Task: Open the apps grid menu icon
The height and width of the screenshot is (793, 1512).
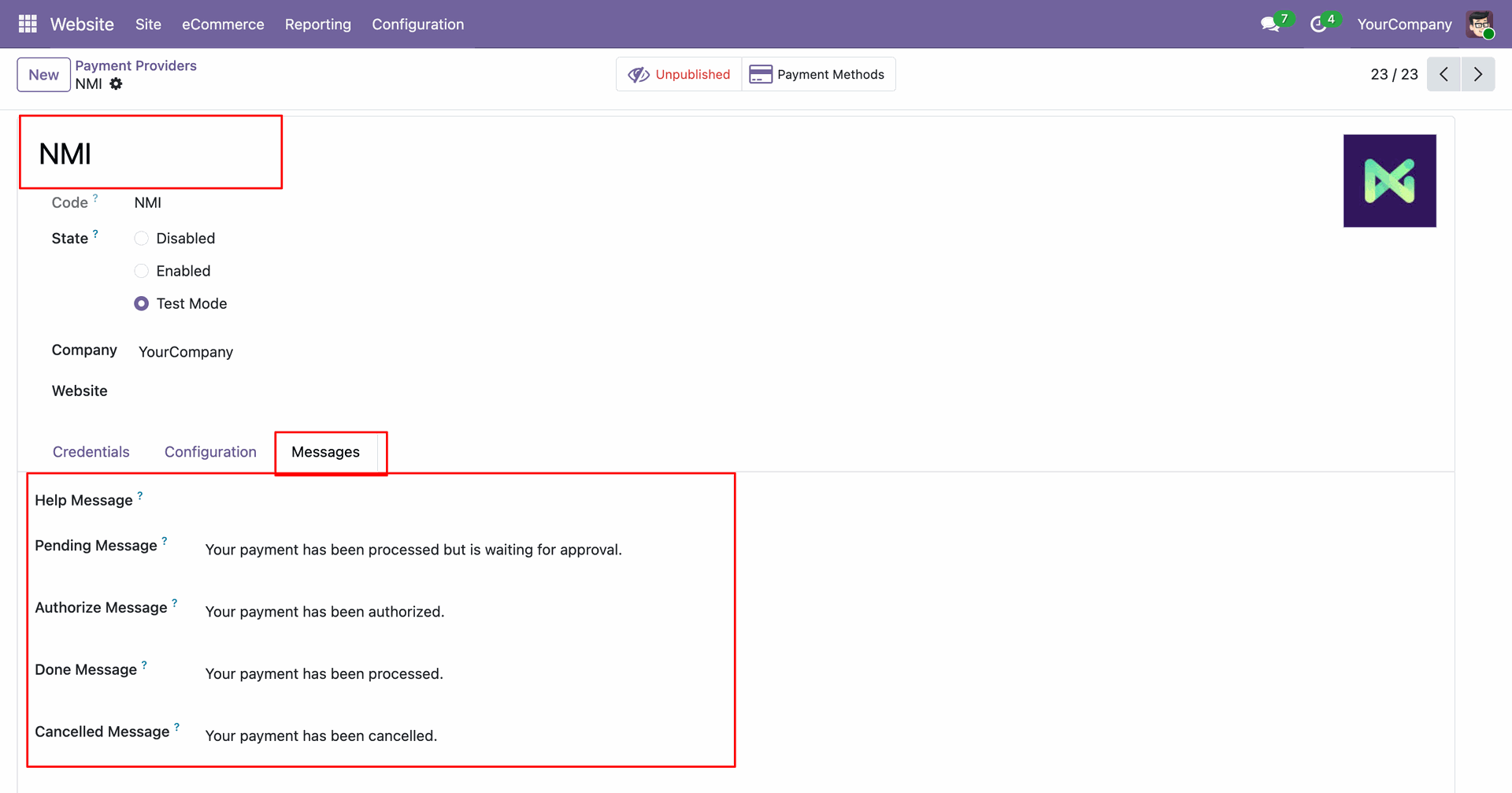Action: point(28,24)
